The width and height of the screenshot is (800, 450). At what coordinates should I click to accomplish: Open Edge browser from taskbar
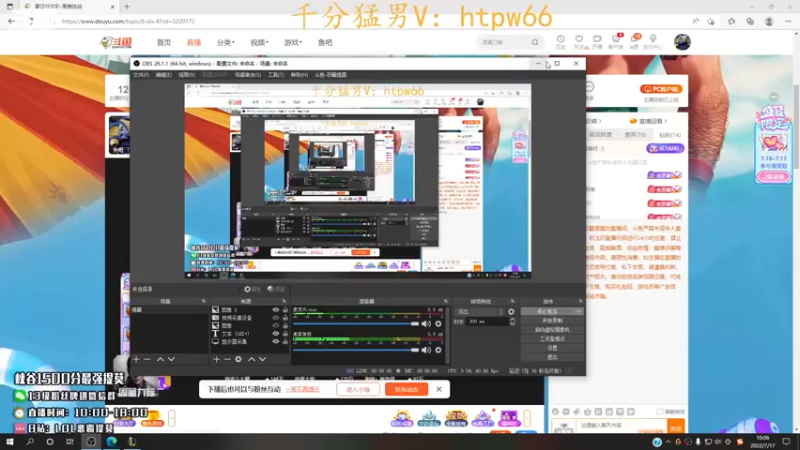tap(111, 442)
